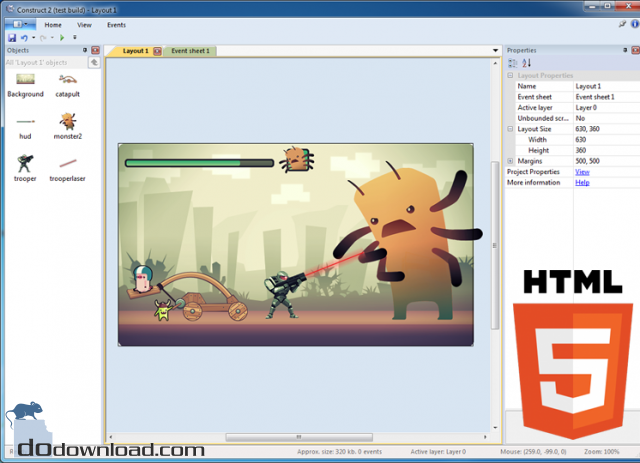Open the Home ribbon tab
This screenshot has height=463, width=640.
53,25
